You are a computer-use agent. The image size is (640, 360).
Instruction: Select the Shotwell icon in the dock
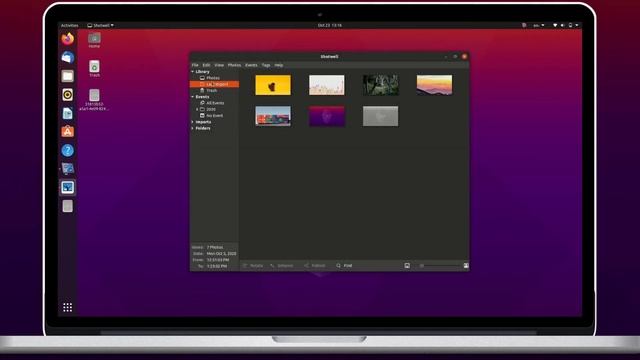68,188
